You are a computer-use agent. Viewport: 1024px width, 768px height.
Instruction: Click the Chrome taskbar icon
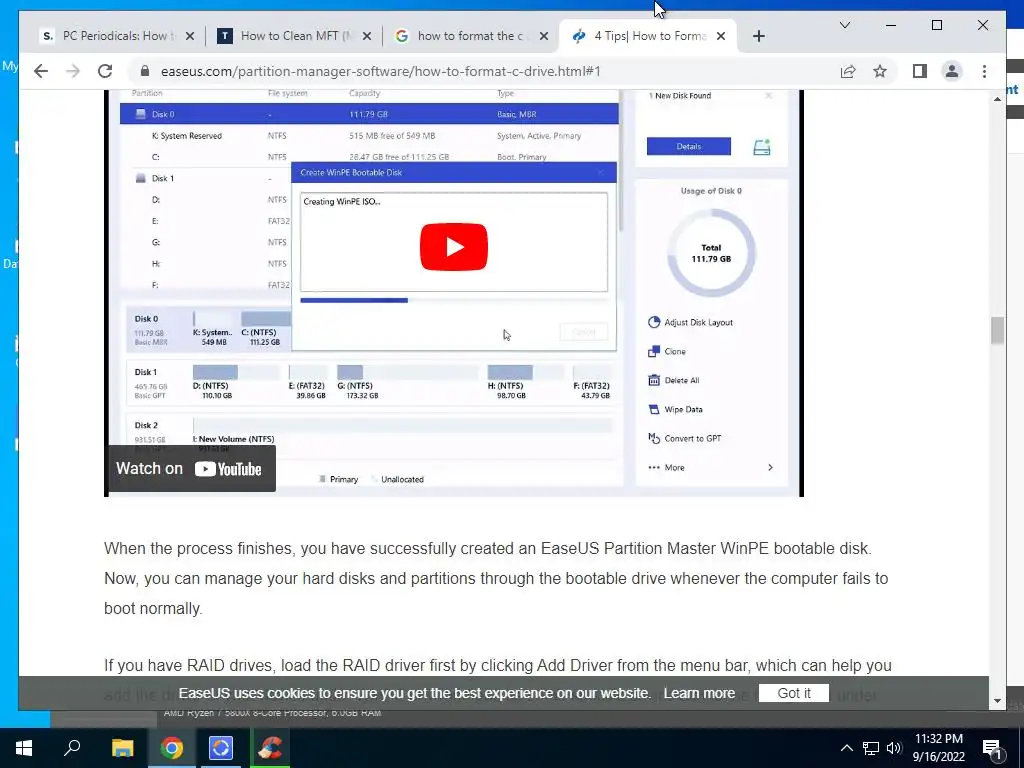[172, 748]
